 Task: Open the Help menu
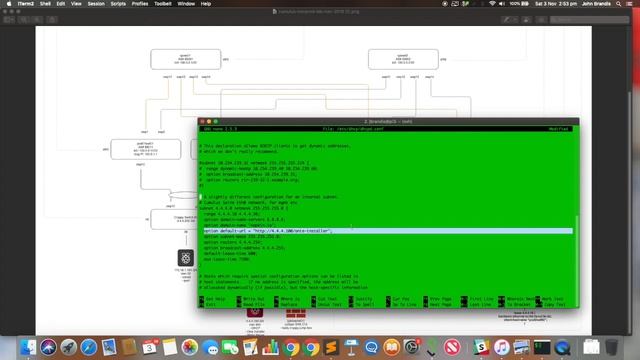click(x=206, y=4)
